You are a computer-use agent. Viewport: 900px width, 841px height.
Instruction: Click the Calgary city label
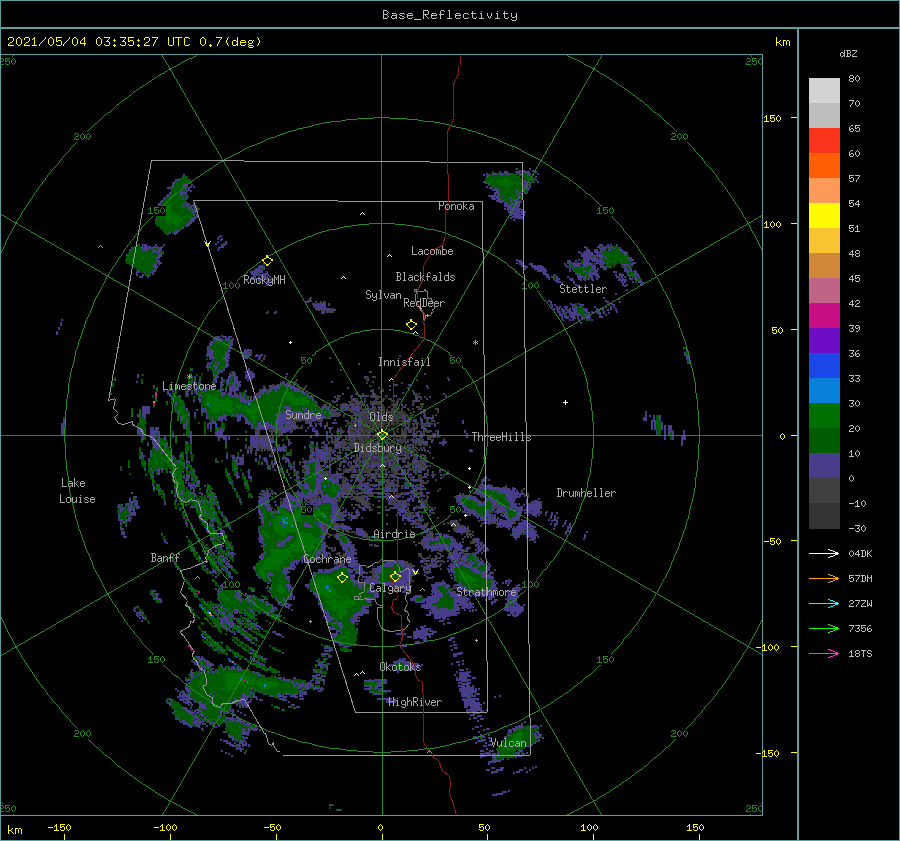point(390,588)
